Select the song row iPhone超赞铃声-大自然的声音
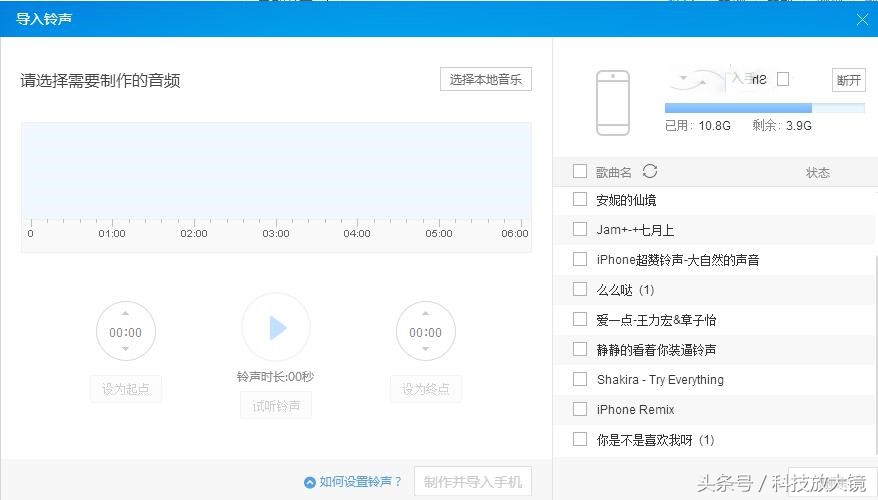The image size is (878, 500). click(x=714, y=260)
